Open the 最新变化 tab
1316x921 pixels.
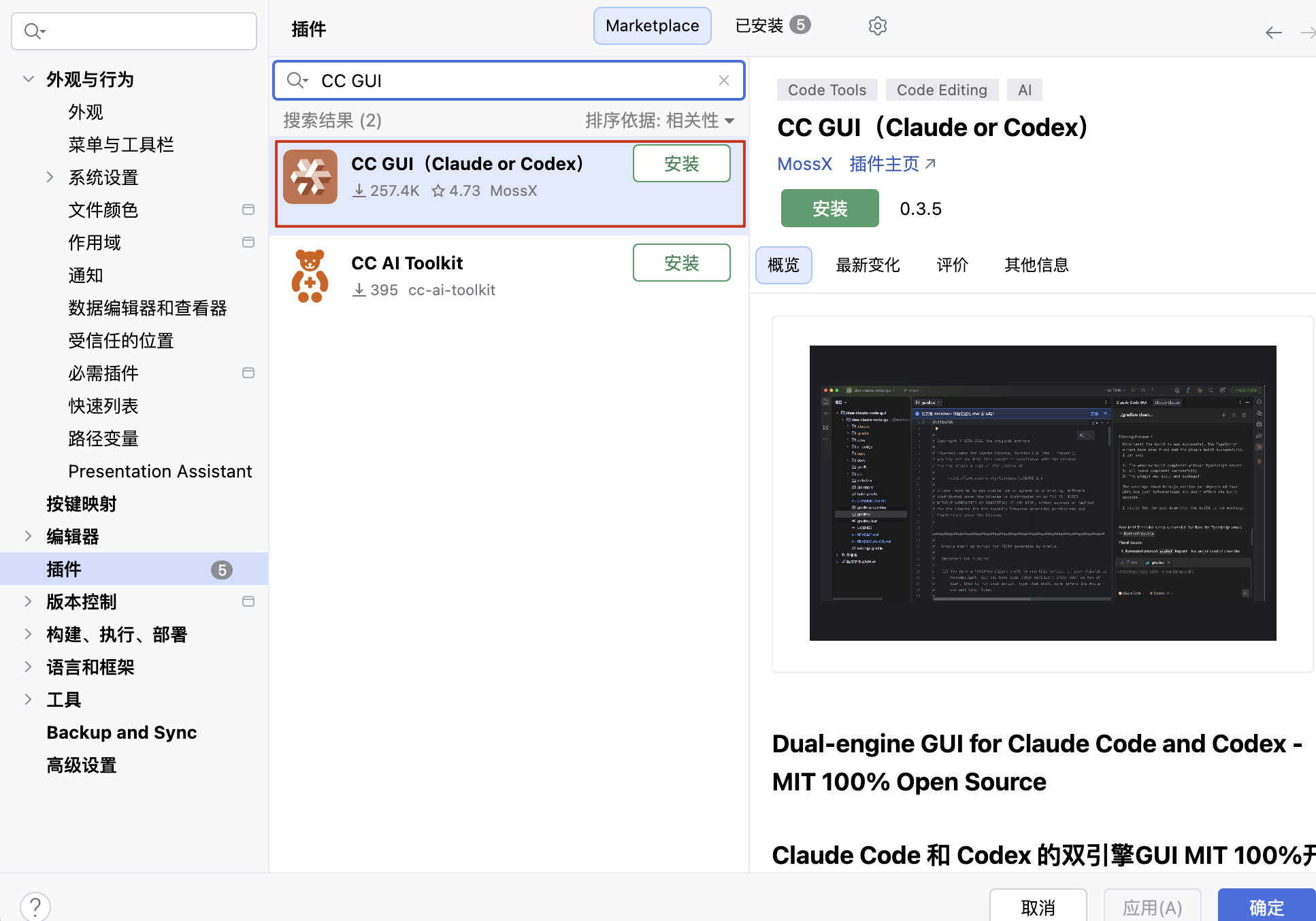(868, 265)
